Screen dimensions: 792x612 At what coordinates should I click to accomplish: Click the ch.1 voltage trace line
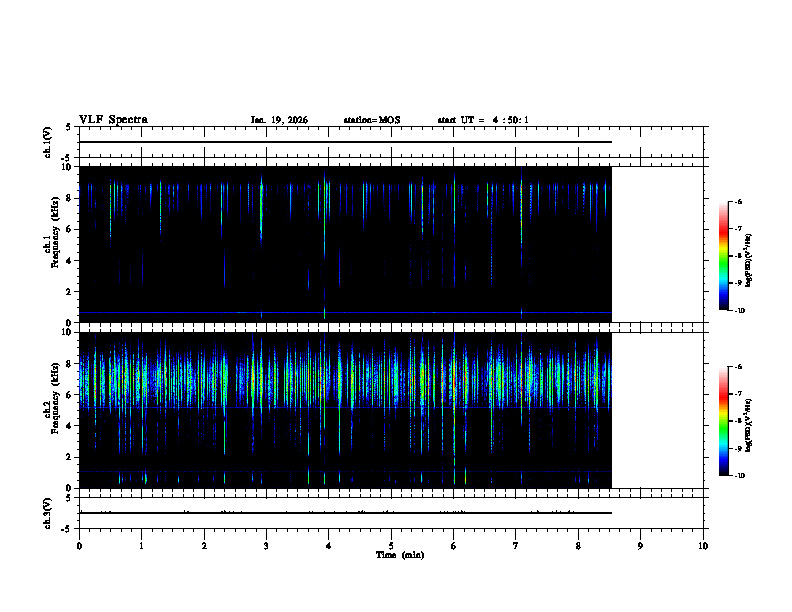point(345,142)
